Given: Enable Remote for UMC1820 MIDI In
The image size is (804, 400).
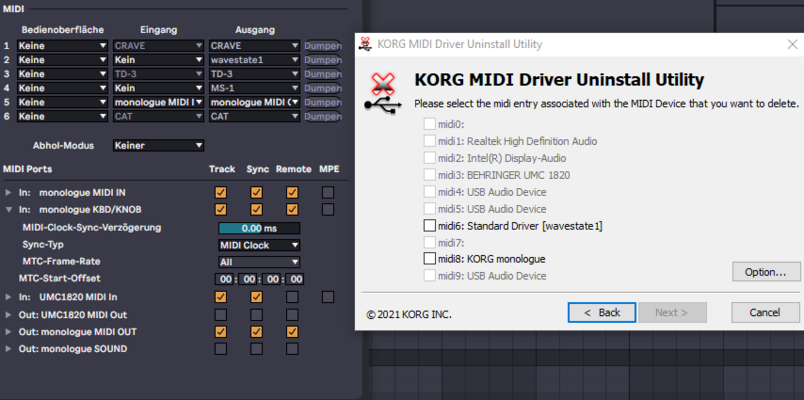Looking at the screenshot, I should tap(292, 297).
